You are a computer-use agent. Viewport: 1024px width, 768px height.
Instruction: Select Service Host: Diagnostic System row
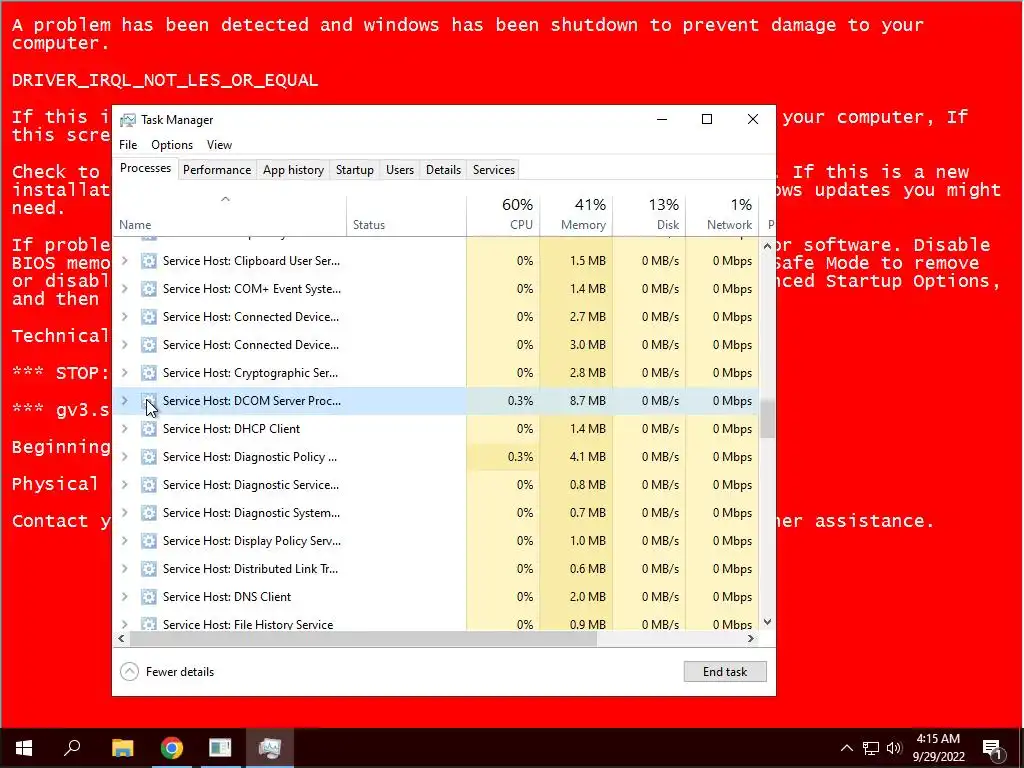coord(436,513)
